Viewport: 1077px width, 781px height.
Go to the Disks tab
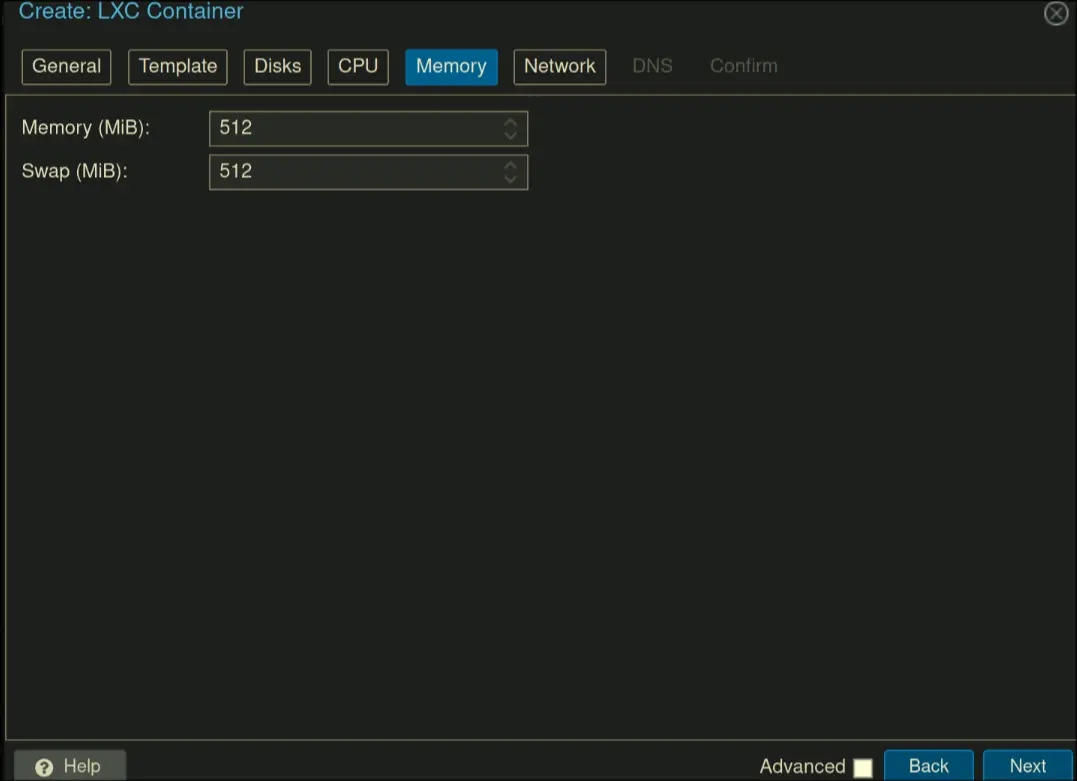(277, 66)
